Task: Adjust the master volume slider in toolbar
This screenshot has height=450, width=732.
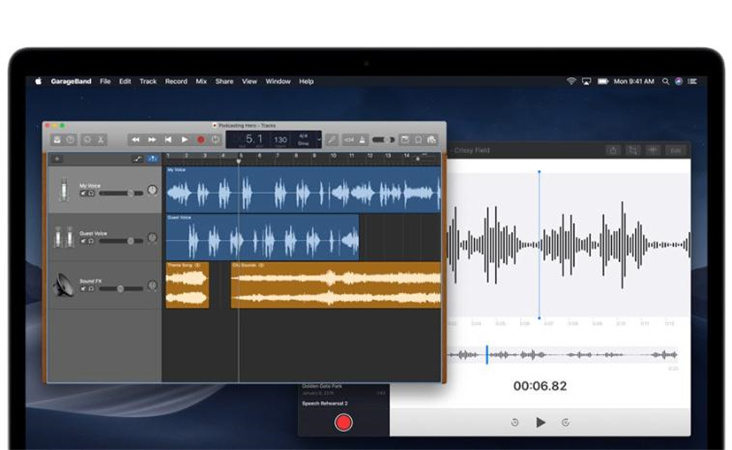Action: pos(384,140)
